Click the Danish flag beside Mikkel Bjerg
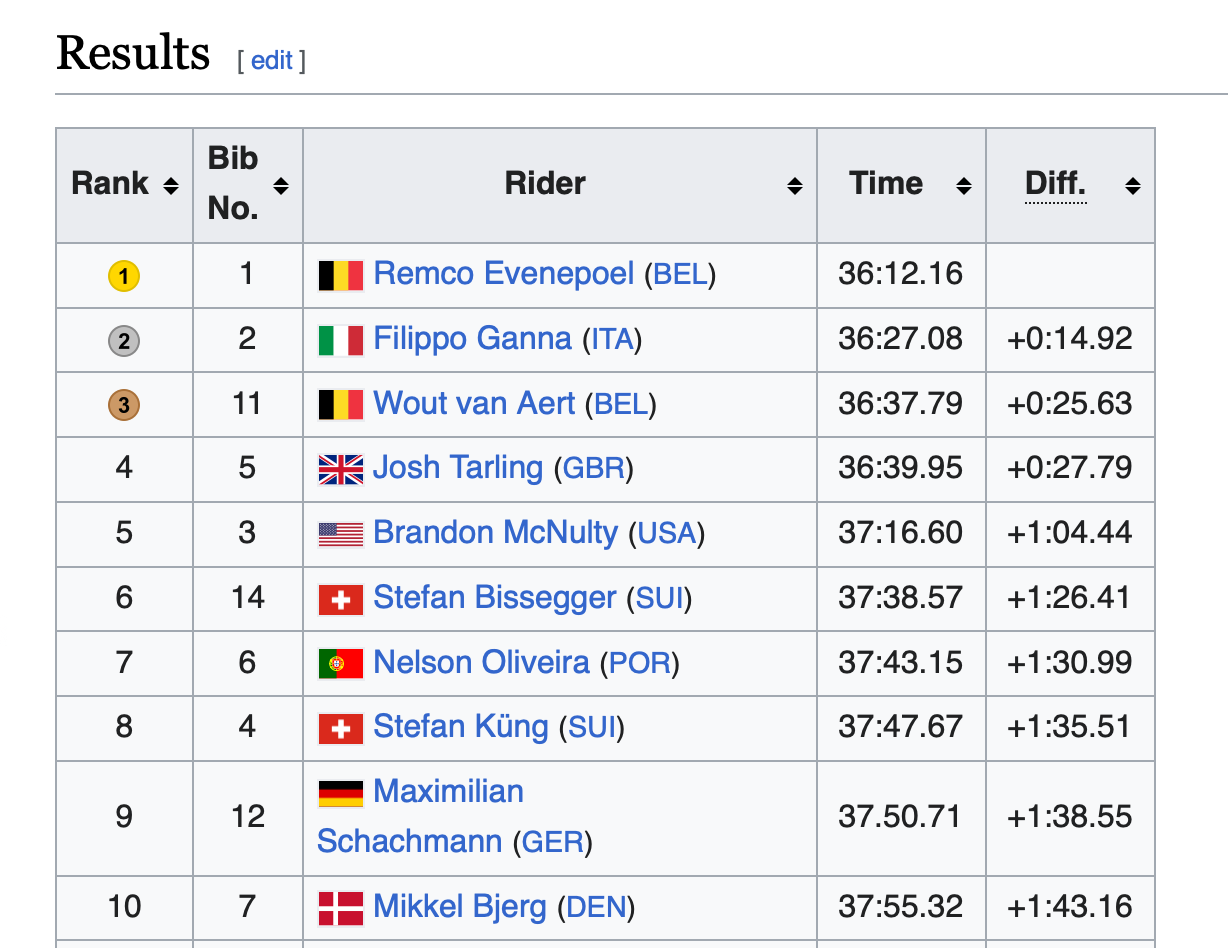The width and height of the screenshot is (1228, 948). tap(341, 908)
